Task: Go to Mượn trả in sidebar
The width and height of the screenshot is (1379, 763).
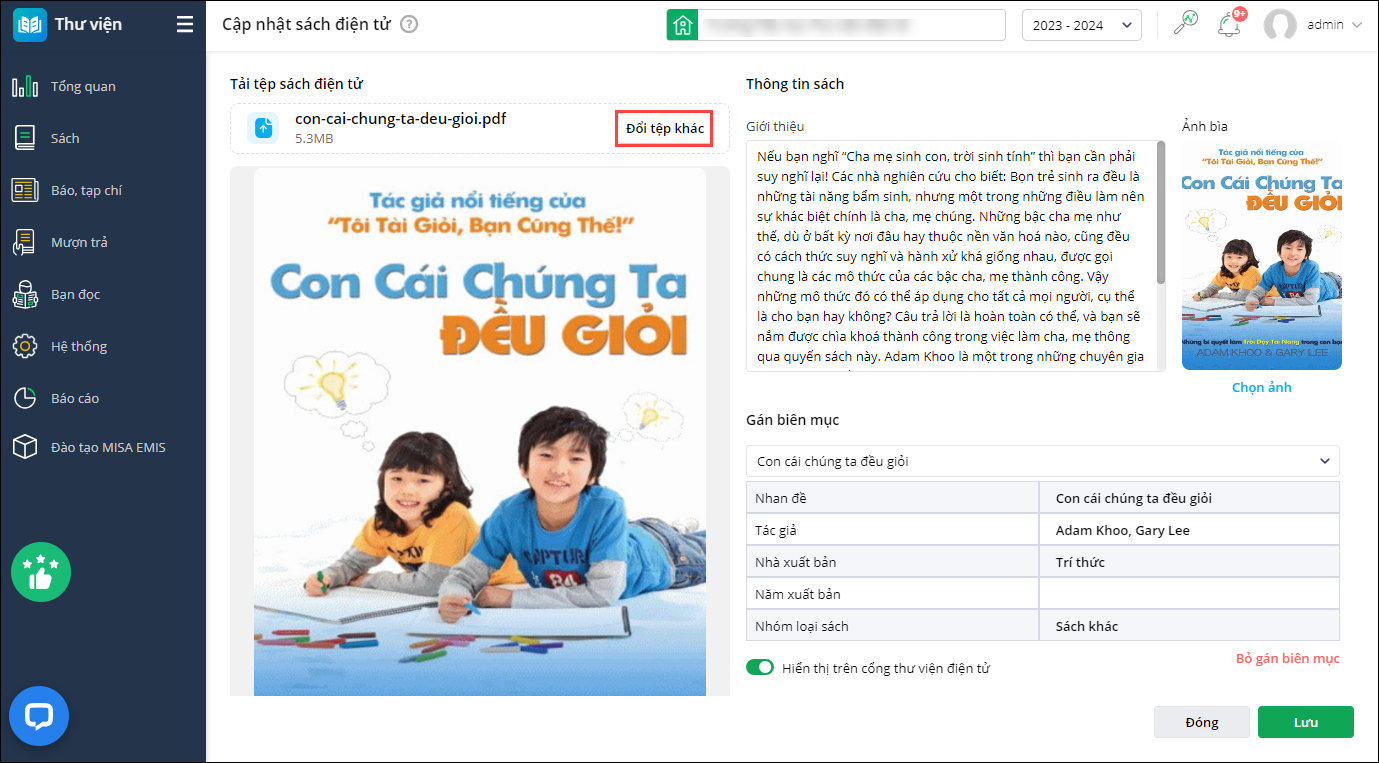Action: (x=79, y=242)
